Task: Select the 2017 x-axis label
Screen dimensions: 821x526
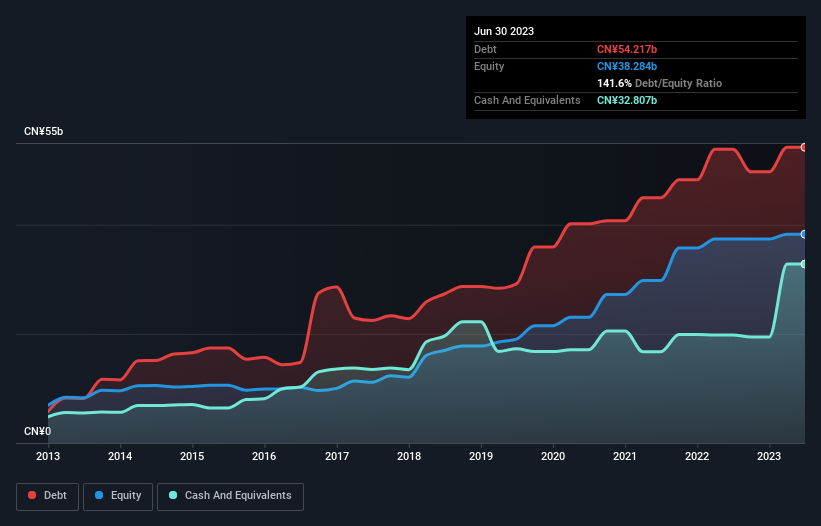Action: (x=337, y=456)
